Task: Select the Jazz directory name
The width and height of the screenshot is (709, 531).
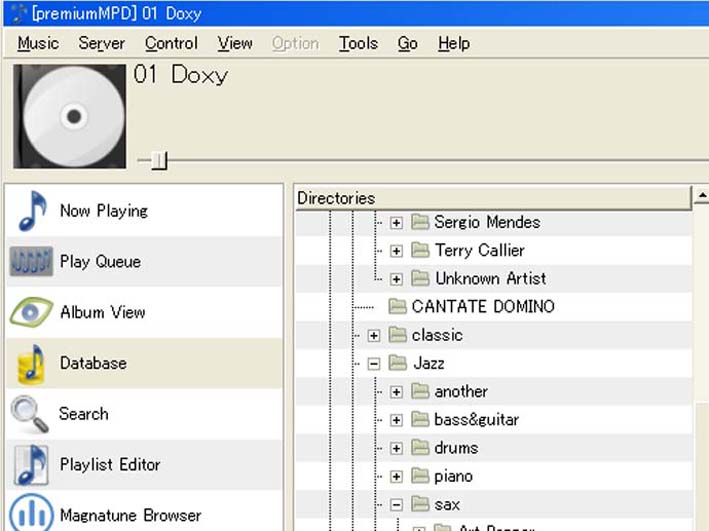Action: (x=429, y=363)
